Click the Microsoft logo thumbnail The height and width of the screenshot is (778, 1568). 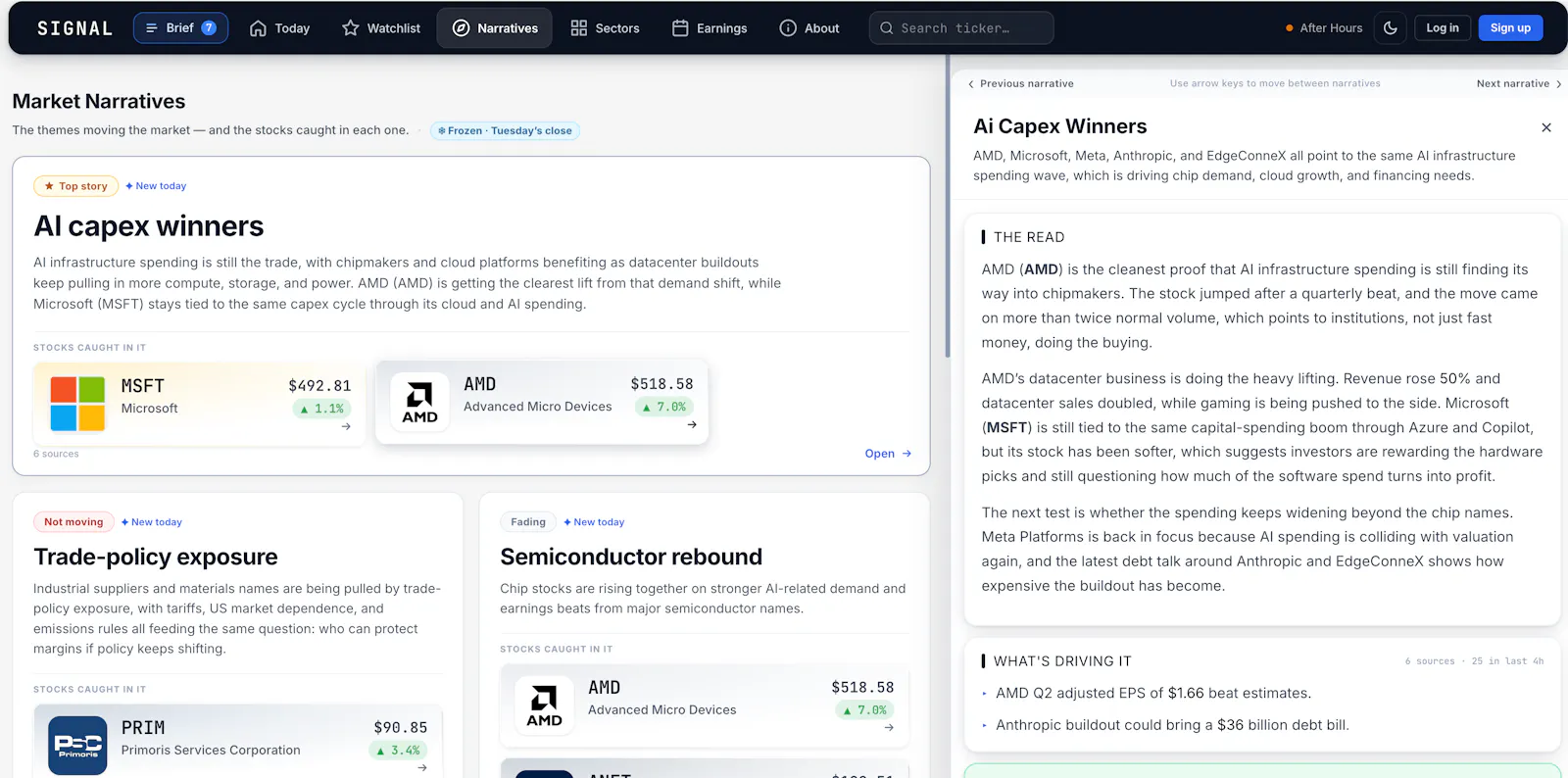(77, 404)
